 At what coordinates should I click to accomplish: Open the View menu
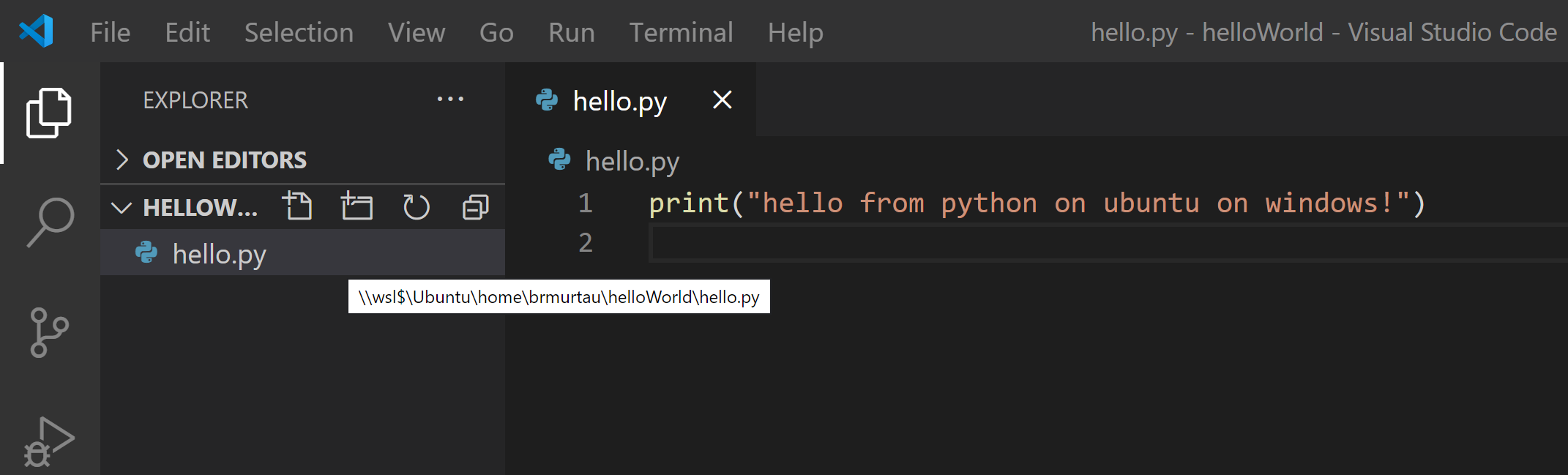click(417, 32)
